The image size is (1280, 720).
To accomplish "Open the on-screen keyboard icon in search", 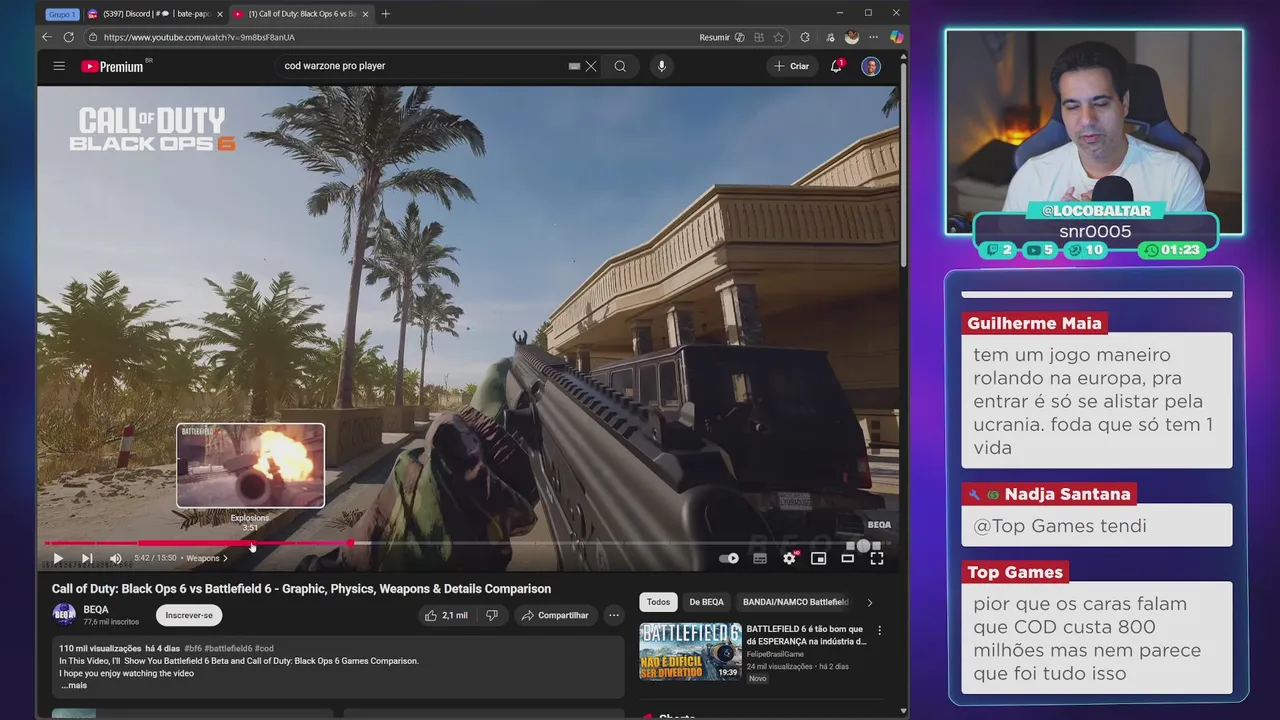I will point(574,66).
